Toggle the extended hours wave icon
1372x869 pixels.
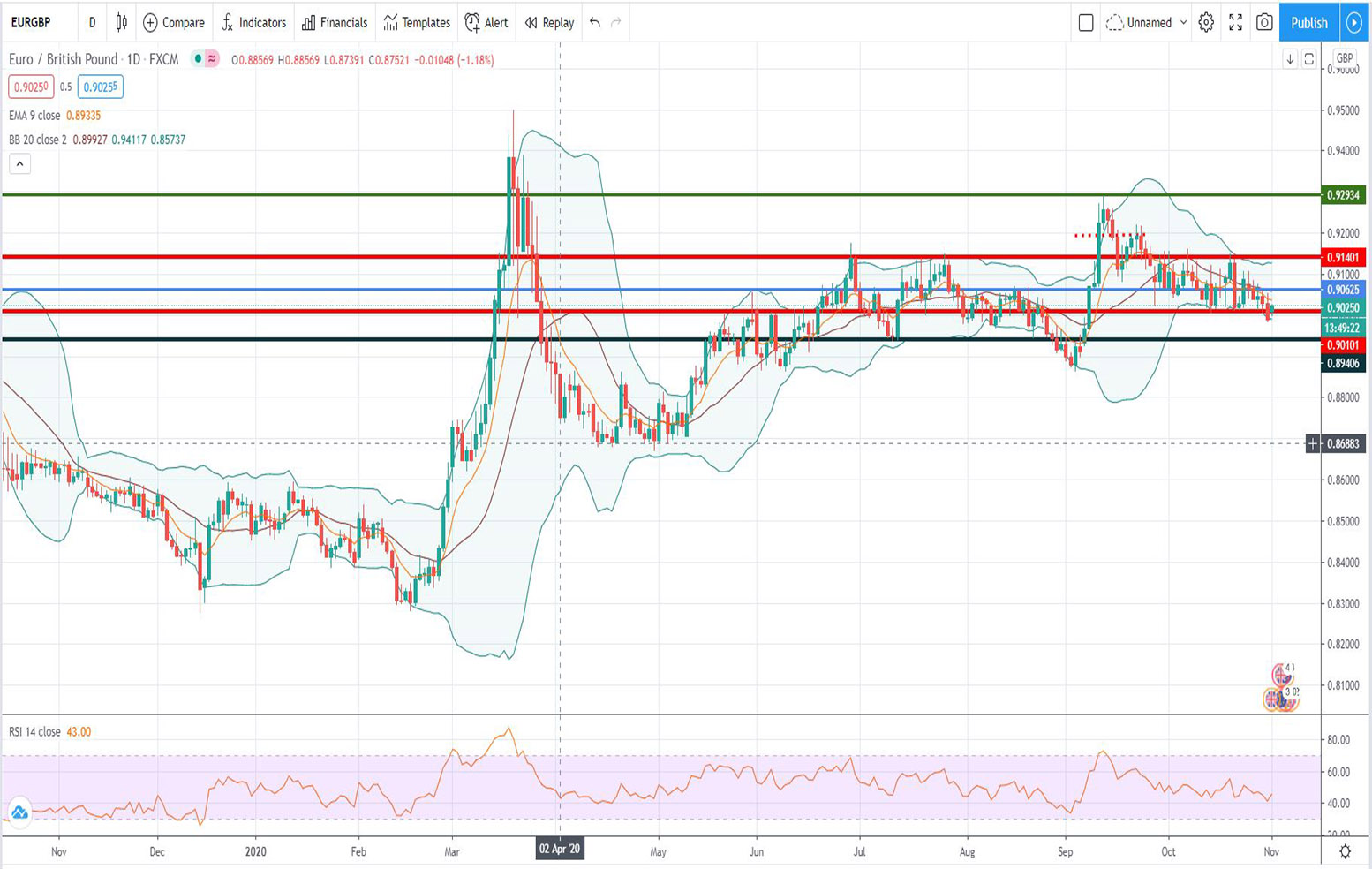[212, 59]
